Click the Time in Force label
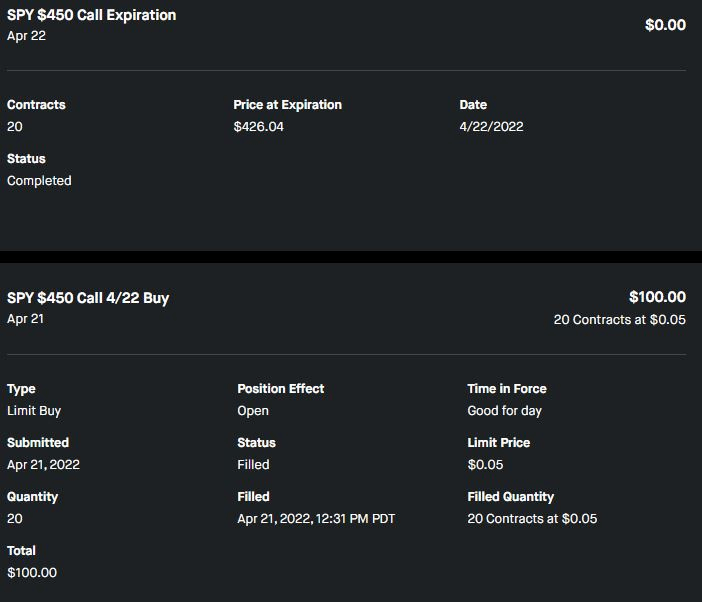 pyautogui.click(x=506, y=389)
